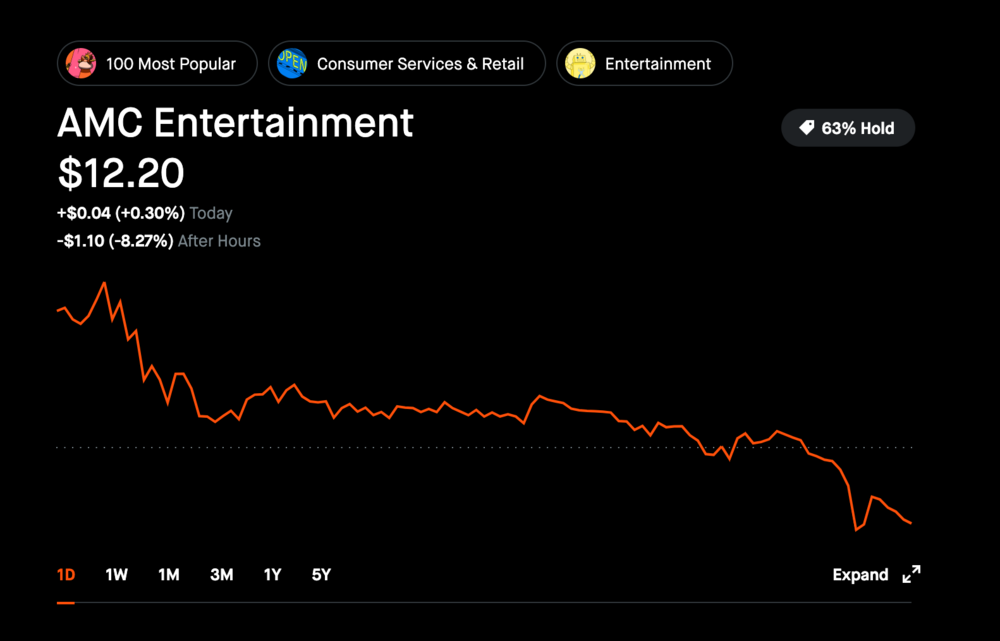Open the 100 Most Popular list

click(x=170, y=64)
